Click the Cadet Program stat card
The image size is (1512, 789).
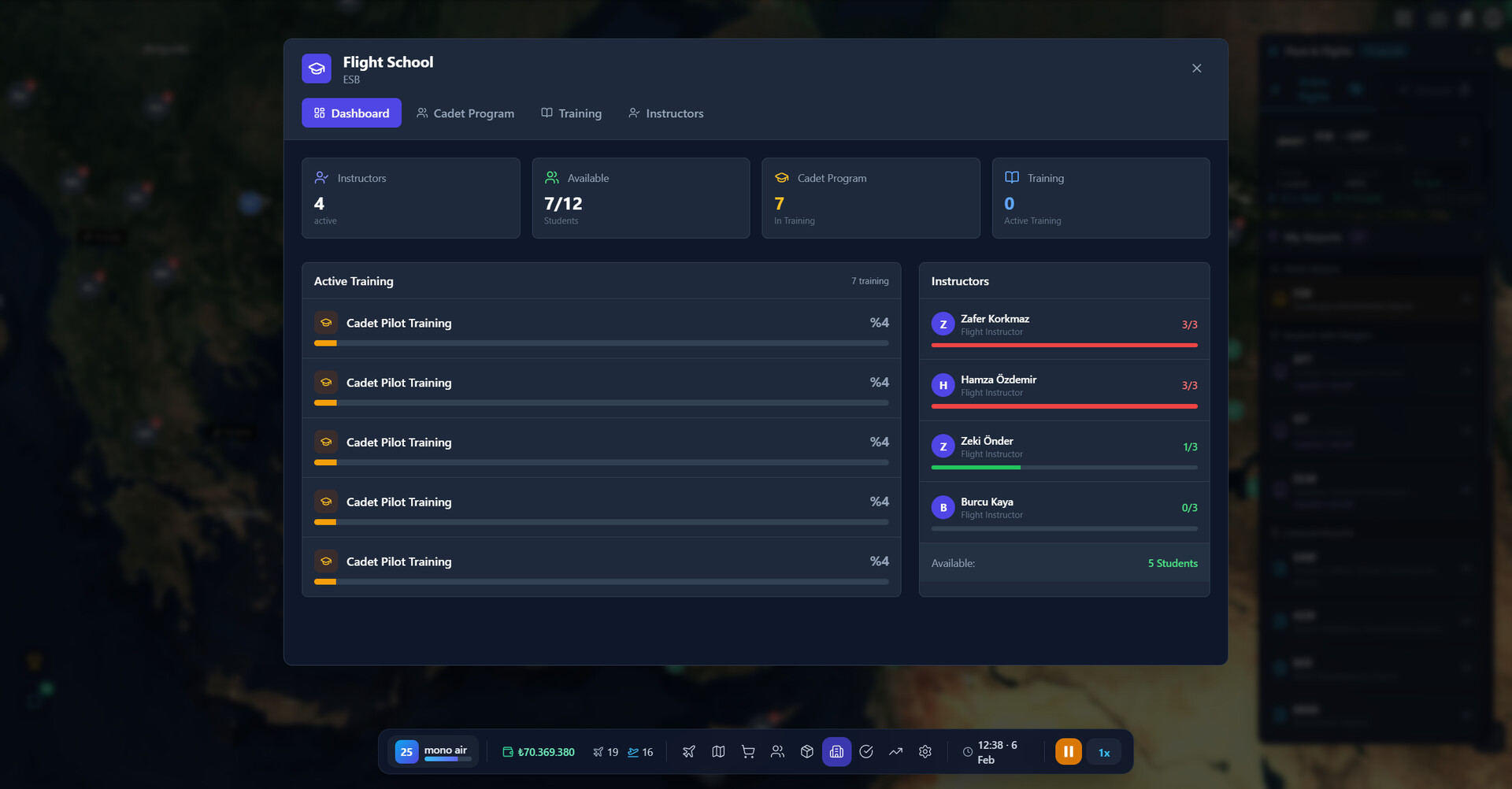[870, 198]
